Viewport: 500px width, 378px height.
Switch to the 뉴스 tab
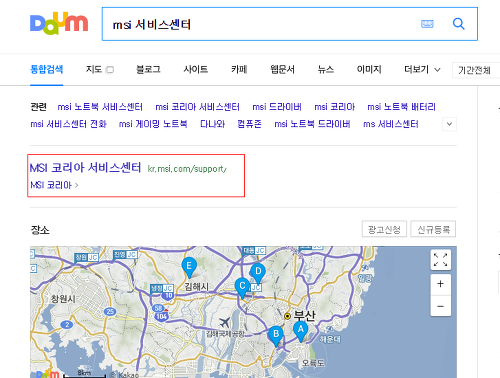pos(326,69)
